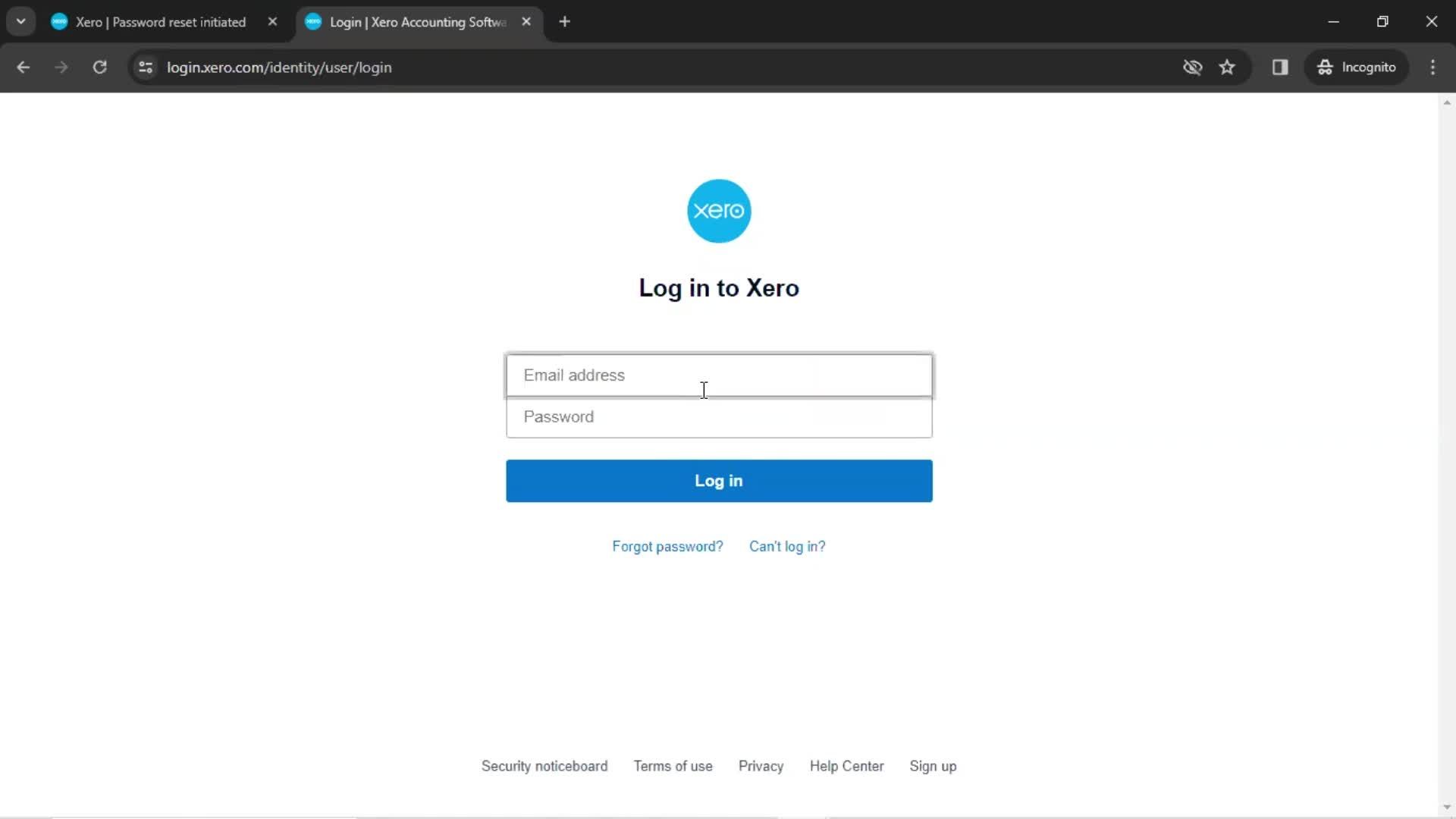Open the Sign up footer link
1456x819 pixels.
pos(933,766)
